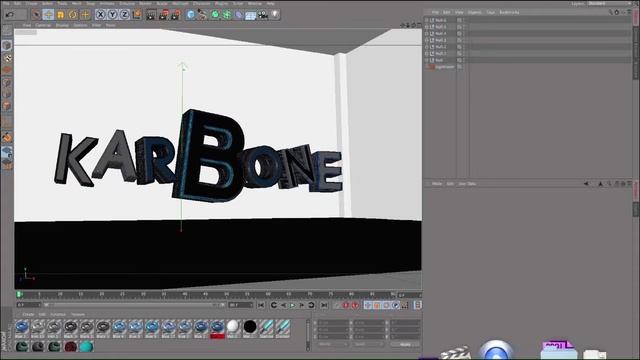Play the animation forwards
The image size is (640, 360).
click(x=293, y=305)
